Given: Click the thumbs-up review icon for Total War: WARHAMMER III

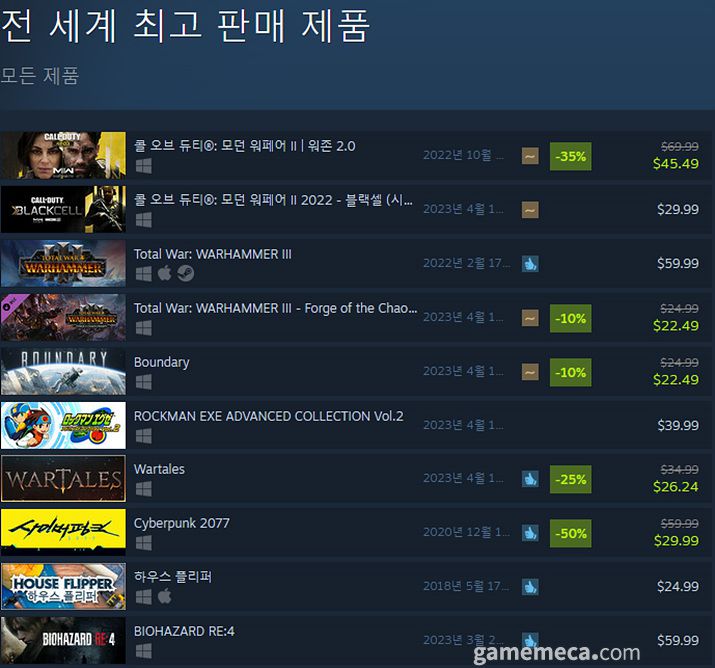Looking at the screenshot, I should pyautogui.click(x=530, y=264).
